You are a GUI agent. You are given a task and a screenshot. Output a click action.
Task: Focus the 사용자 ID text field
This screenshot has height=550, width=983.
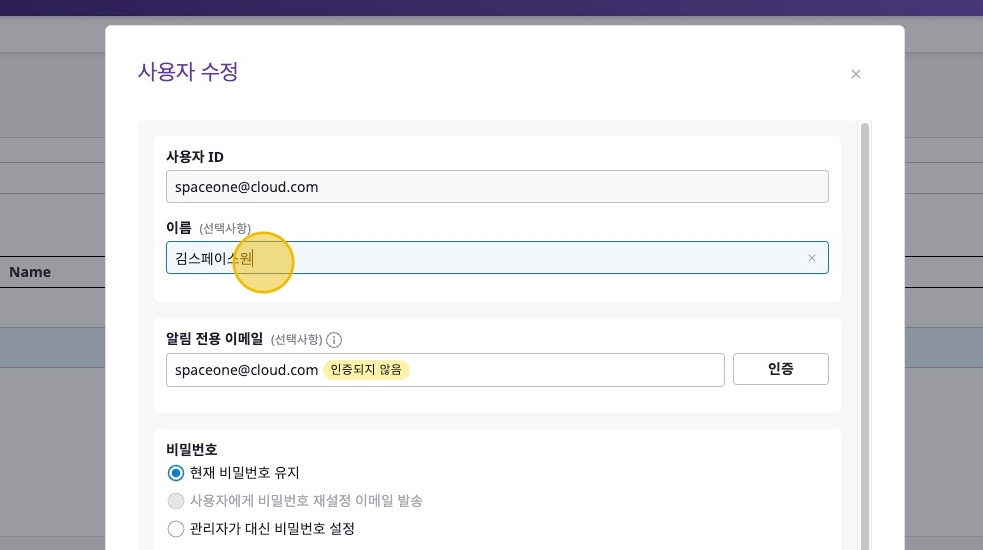click(496, 187)
